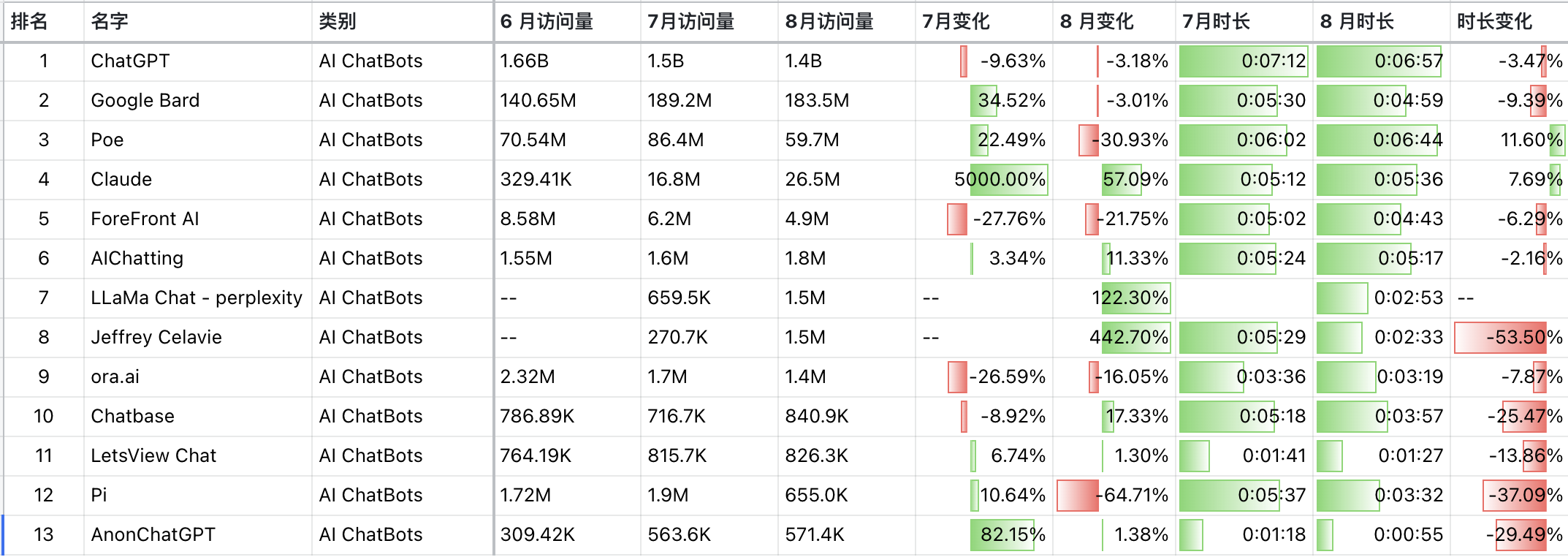The height and width of the screenshot is (557, 1568).
Task: Click the Jeffrey Celavie name cell
Action: (198, 338)
